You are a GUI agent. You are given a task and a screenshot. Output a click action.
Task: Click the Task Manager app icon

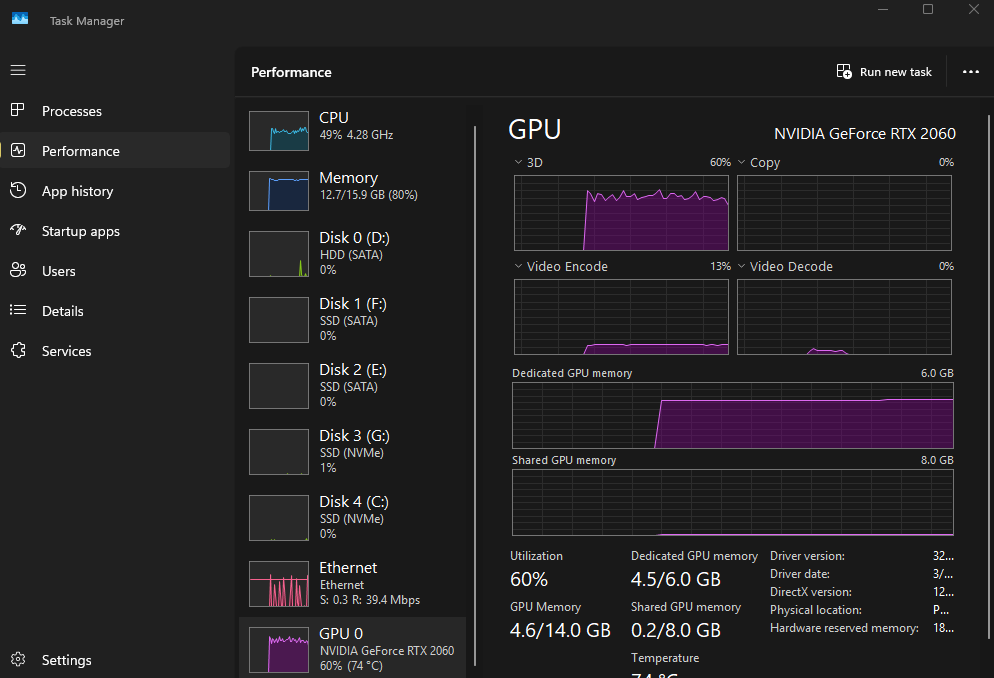pyautogui.click(x=20, y=18)
